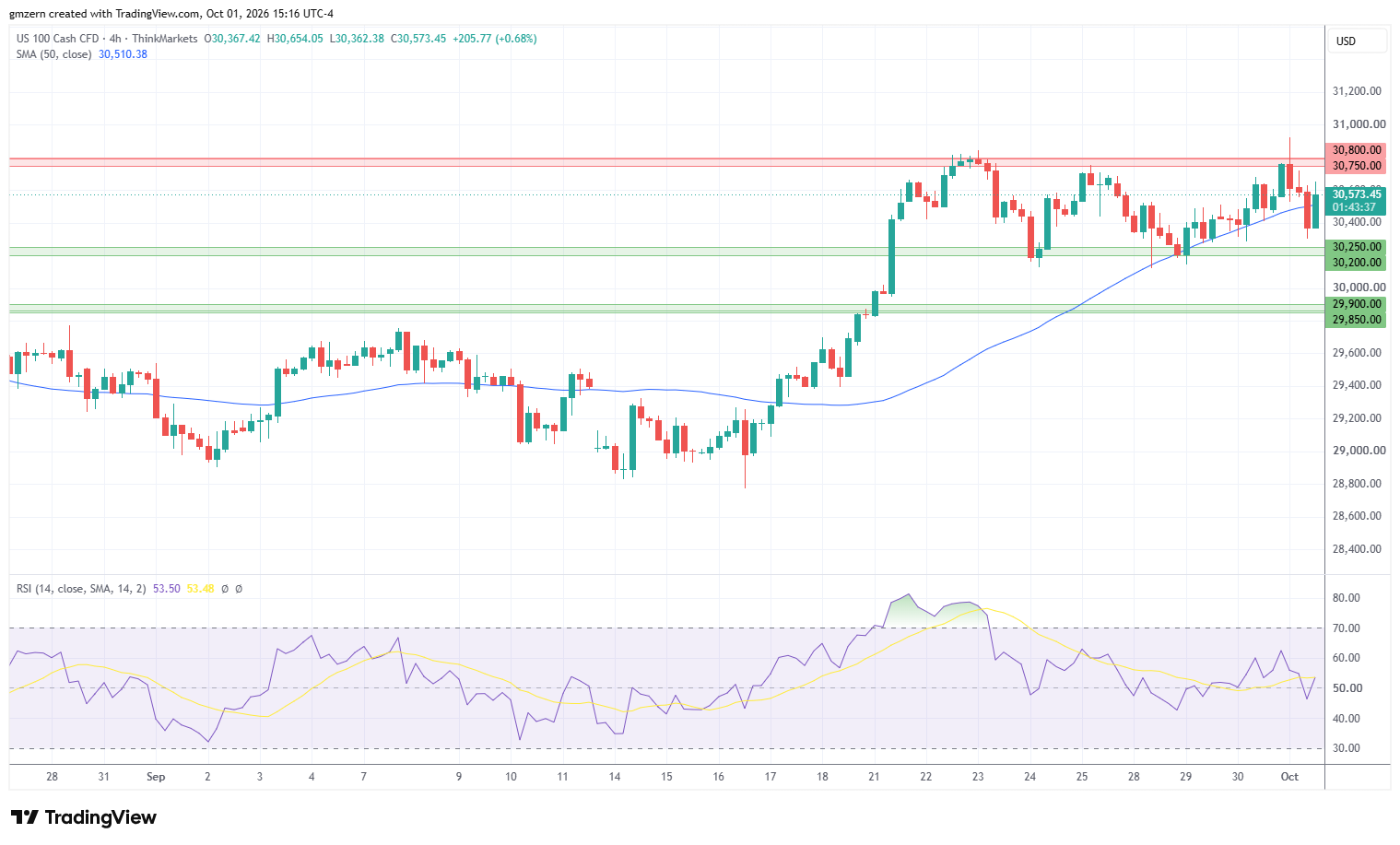Click the red 30,750.00 price label
Screen dimensions: 1400x845
(x=1357, y=166)
